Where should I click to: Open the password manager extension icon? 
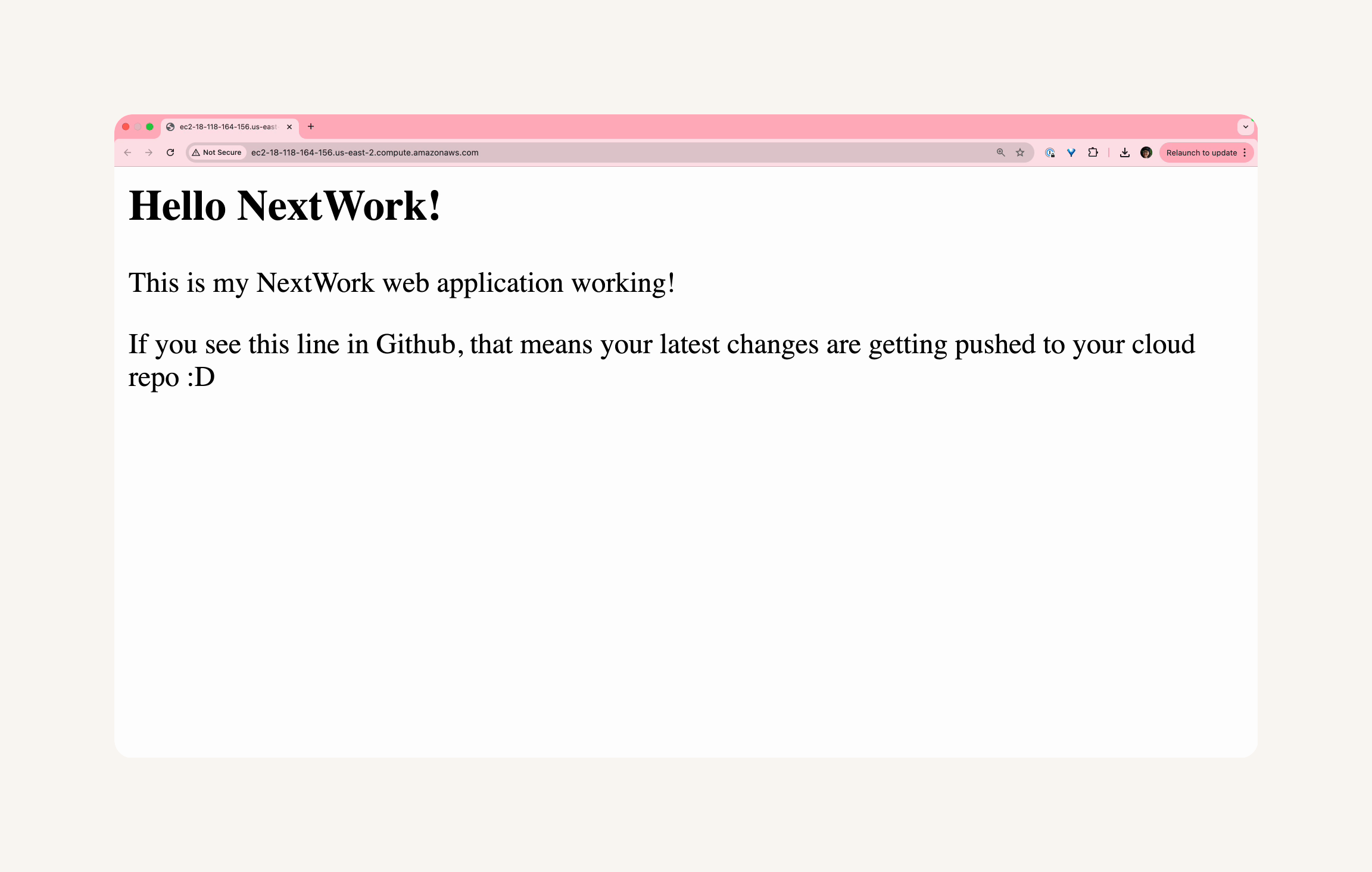1050,152
